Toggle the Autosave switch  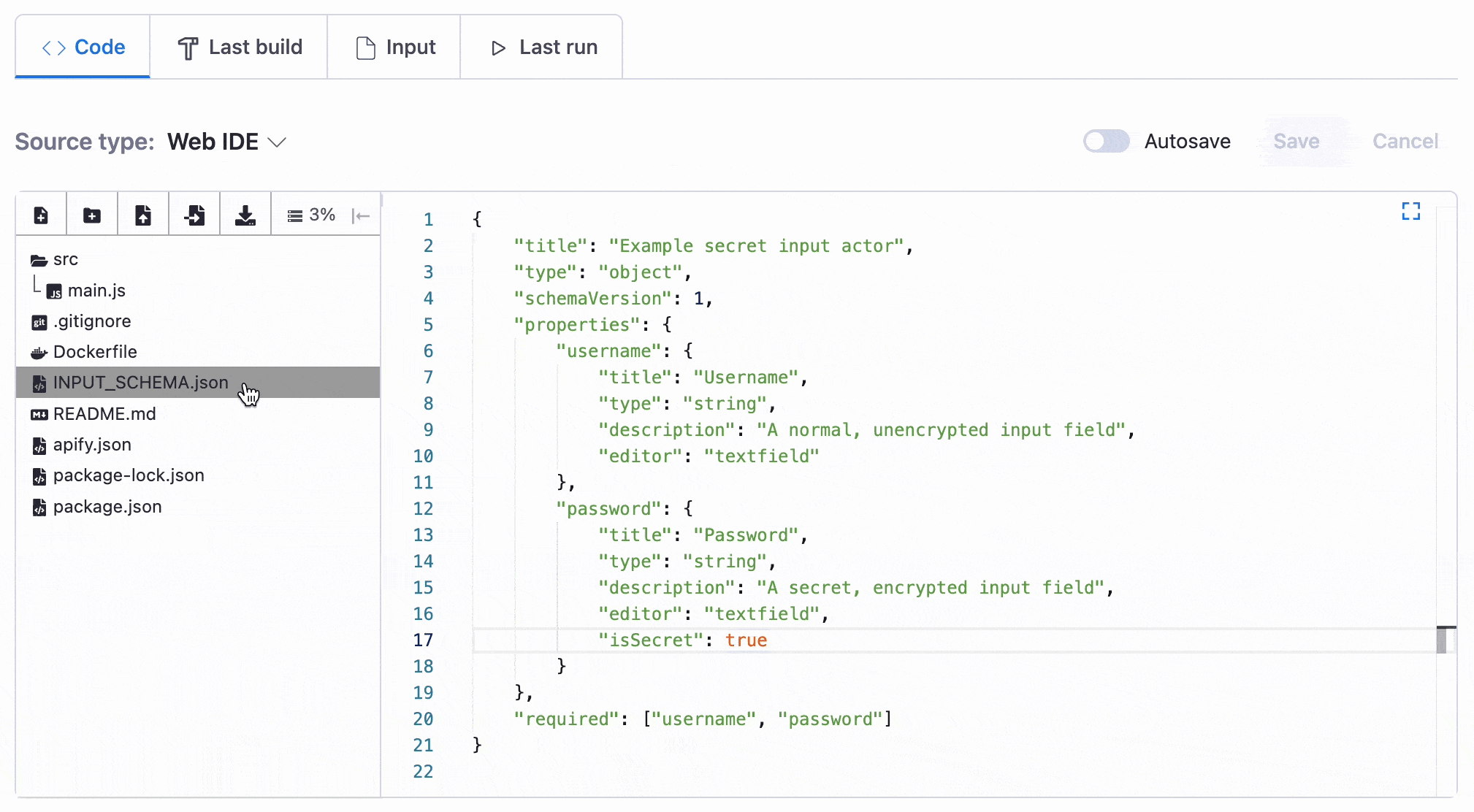click(x=1106, y=141)
